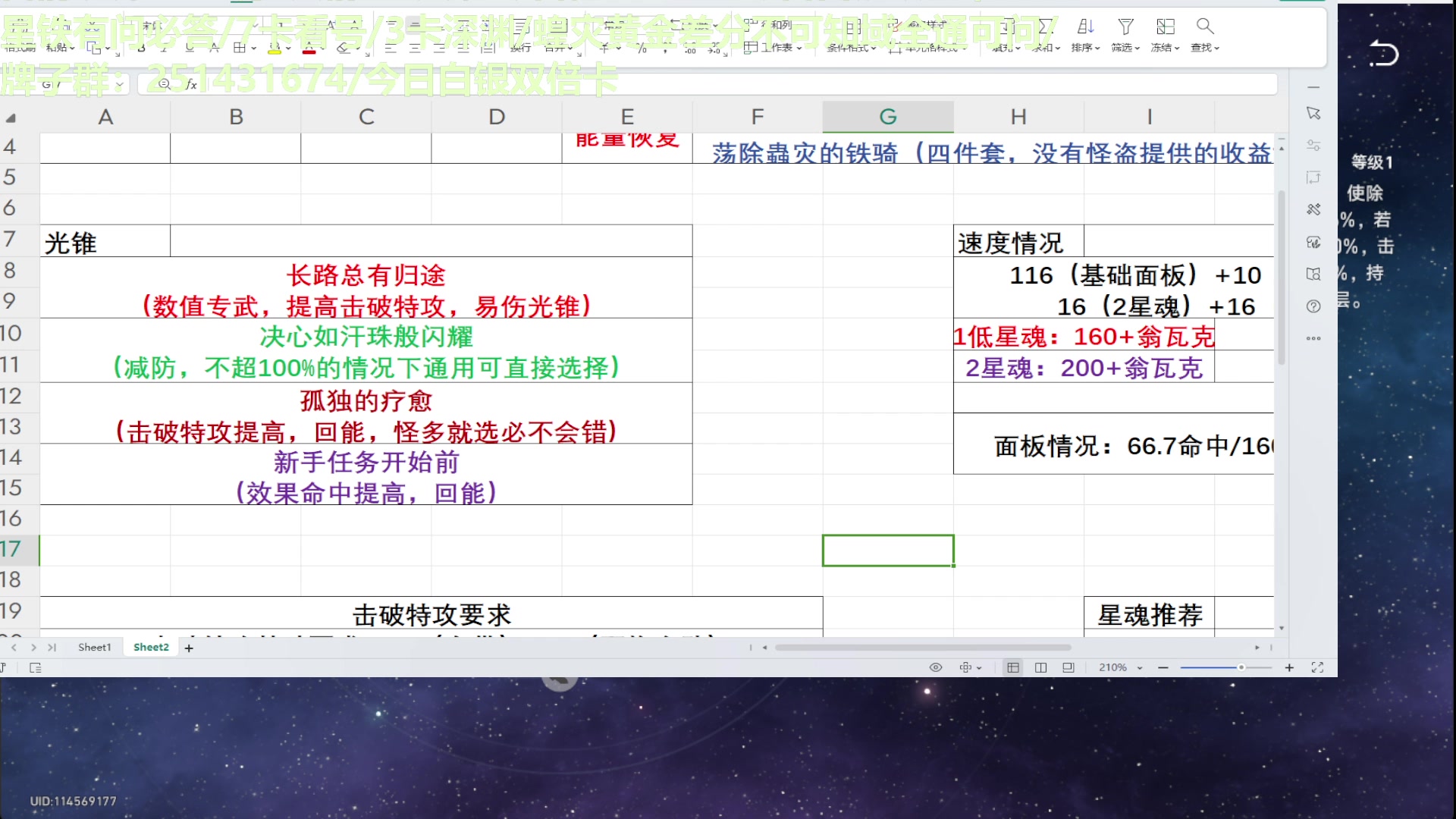Select column D header
Viewport: 1456px width, 819px height.
pos(497,117)
